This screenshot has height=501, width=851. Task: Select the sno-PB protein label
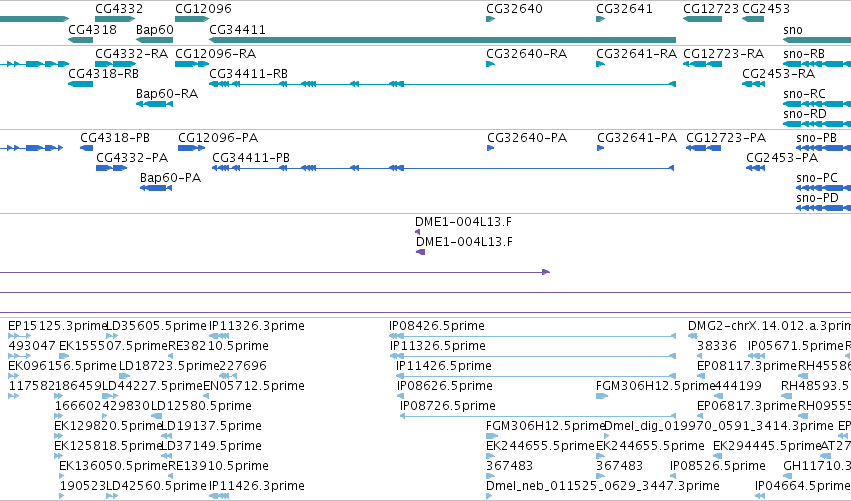(x=817, y=138)
